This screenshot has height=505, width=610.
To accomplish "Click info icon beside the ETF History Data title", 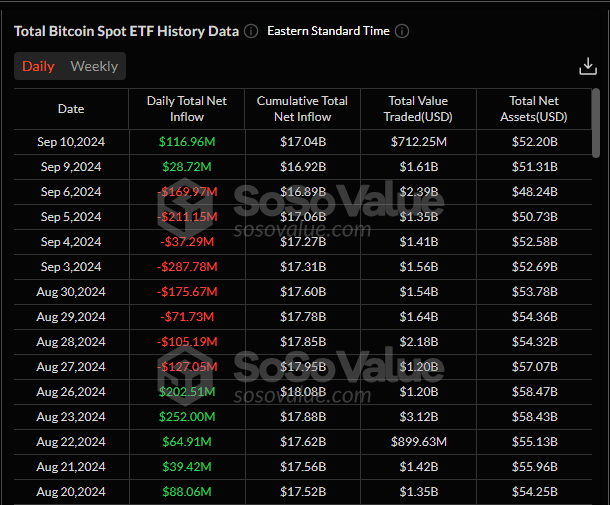I will 251,31.
